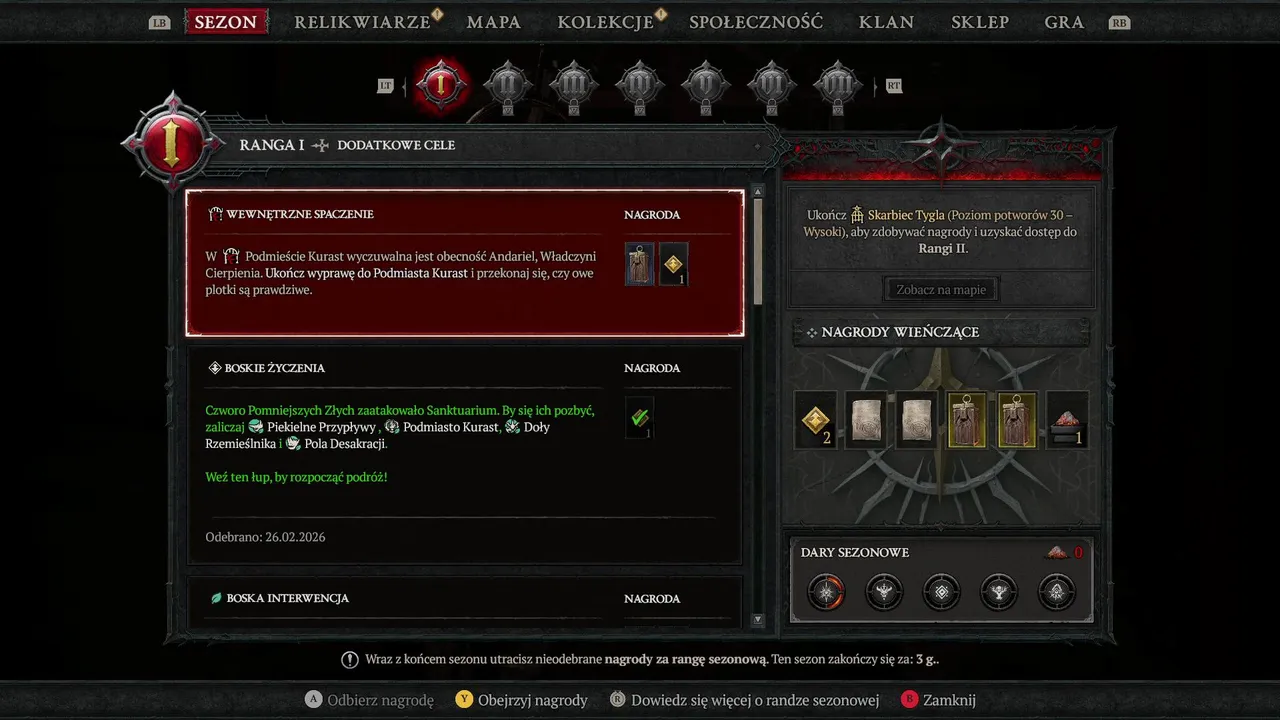Click the cache reward in Wewnętrzne Spaczenie
Viewport: 1280px width, 720px height.
(x=640, y=264)
